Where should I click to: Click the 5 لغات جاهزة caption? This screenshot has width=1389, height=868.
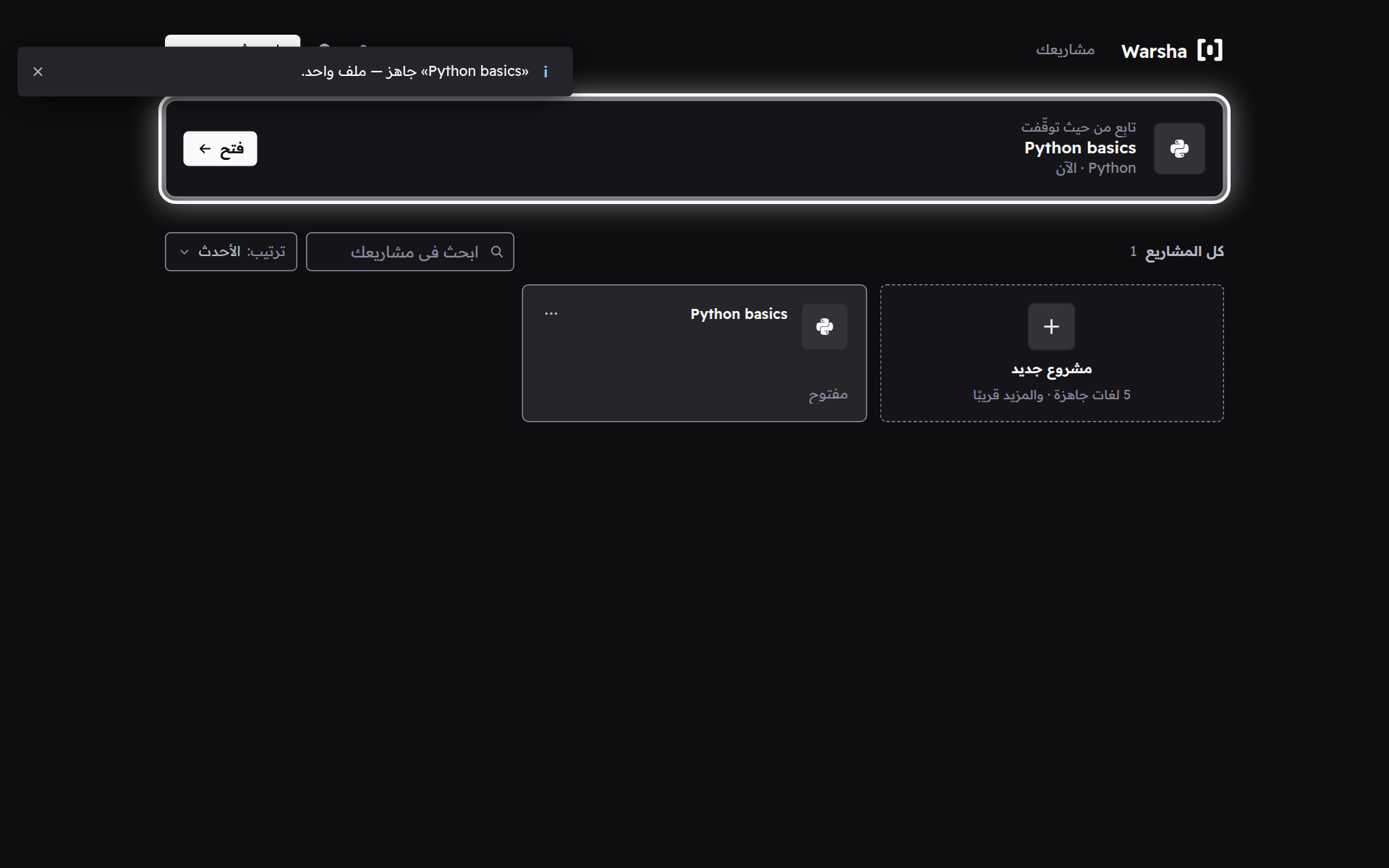pos(1051,395)
